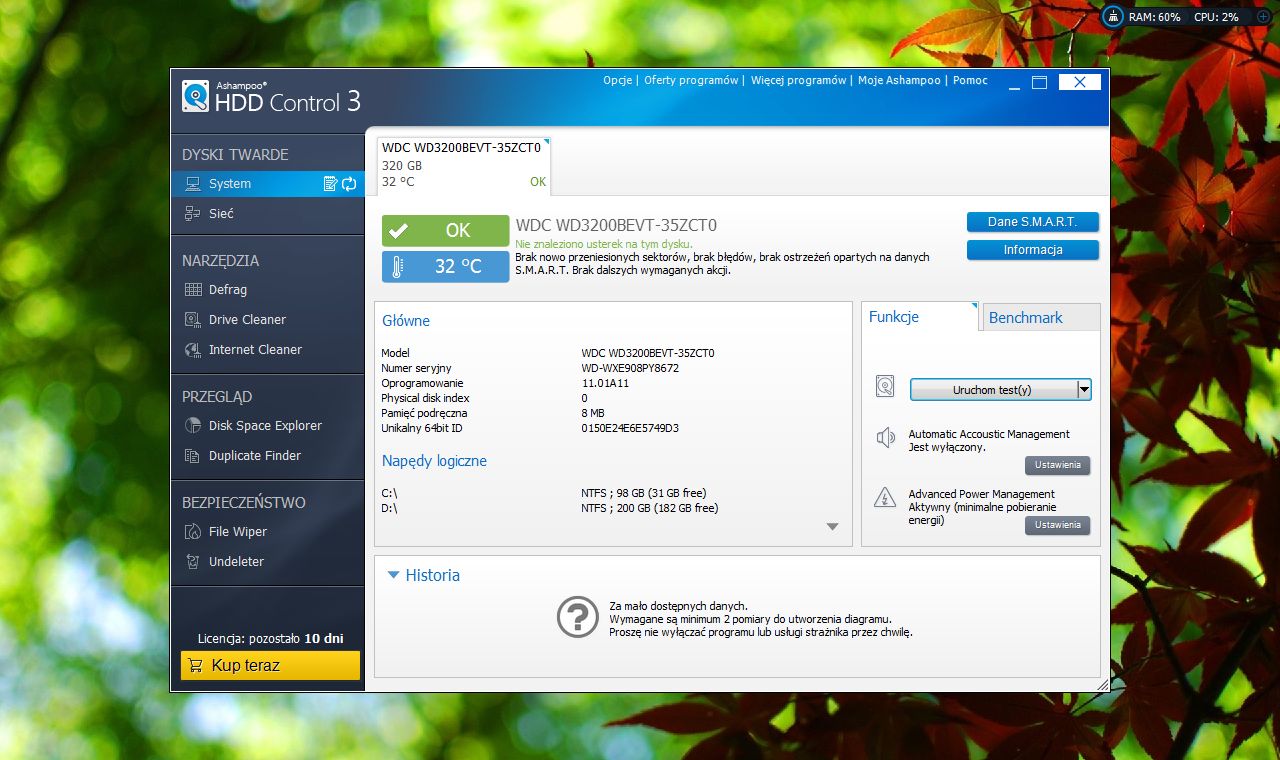Viewport: 1280px width, 760px height.
Task: Click the Ashampoo HDD Control logo icon
Action: [196, 96]
